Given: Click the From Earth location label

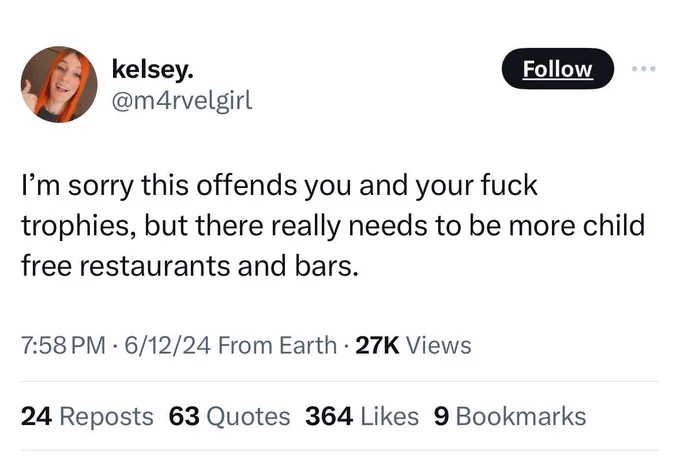Looking at the screenshot, I should [x=278, y=345].
